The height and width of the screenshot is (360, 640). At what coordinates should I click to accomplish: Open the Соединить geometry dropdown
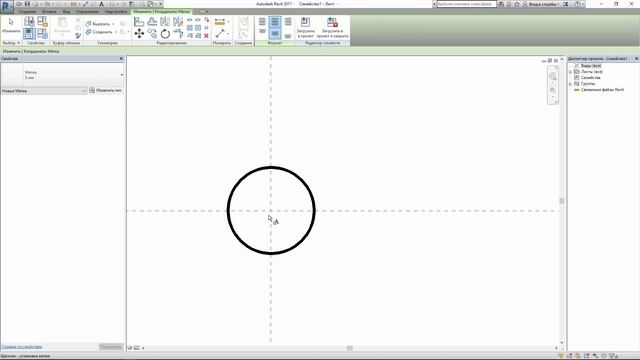pyautogui.click(x=116, y=32)
